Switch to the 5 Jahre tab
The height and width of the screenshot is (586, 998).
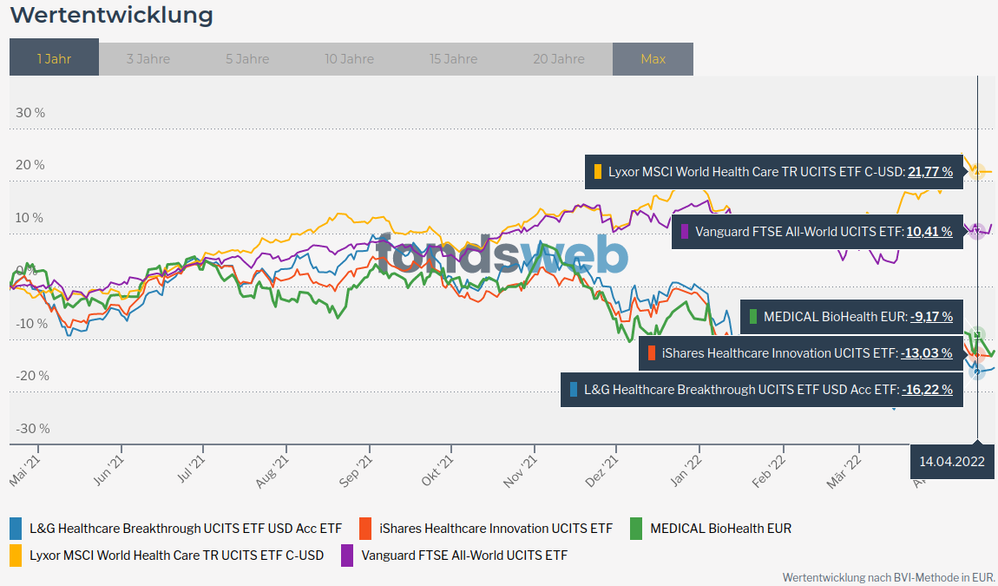[247, 59]
